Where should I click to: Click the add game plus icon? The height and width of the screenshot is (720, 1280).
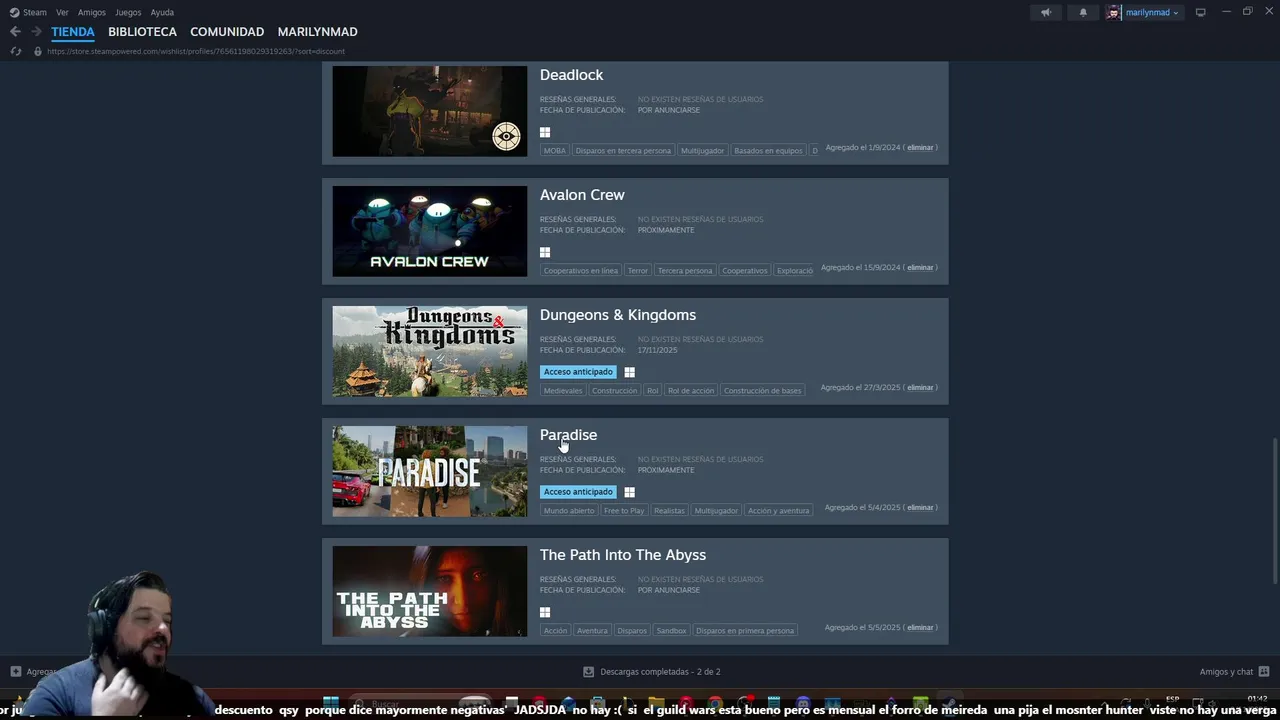coord(15,672)
